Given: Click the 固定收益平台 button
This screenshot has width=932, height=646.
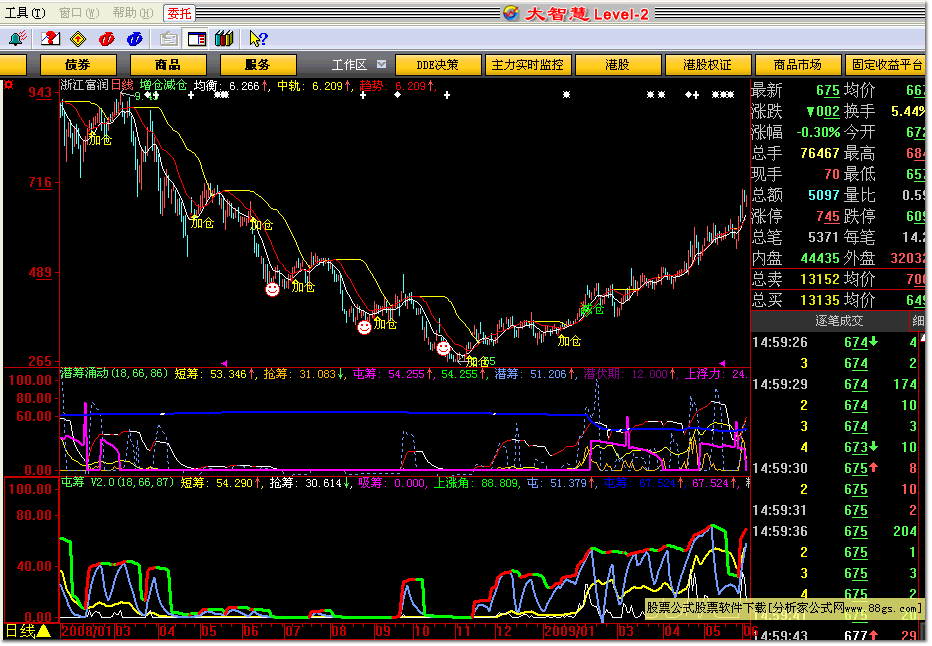Looking at the screenshot, I should click(886, 65).
